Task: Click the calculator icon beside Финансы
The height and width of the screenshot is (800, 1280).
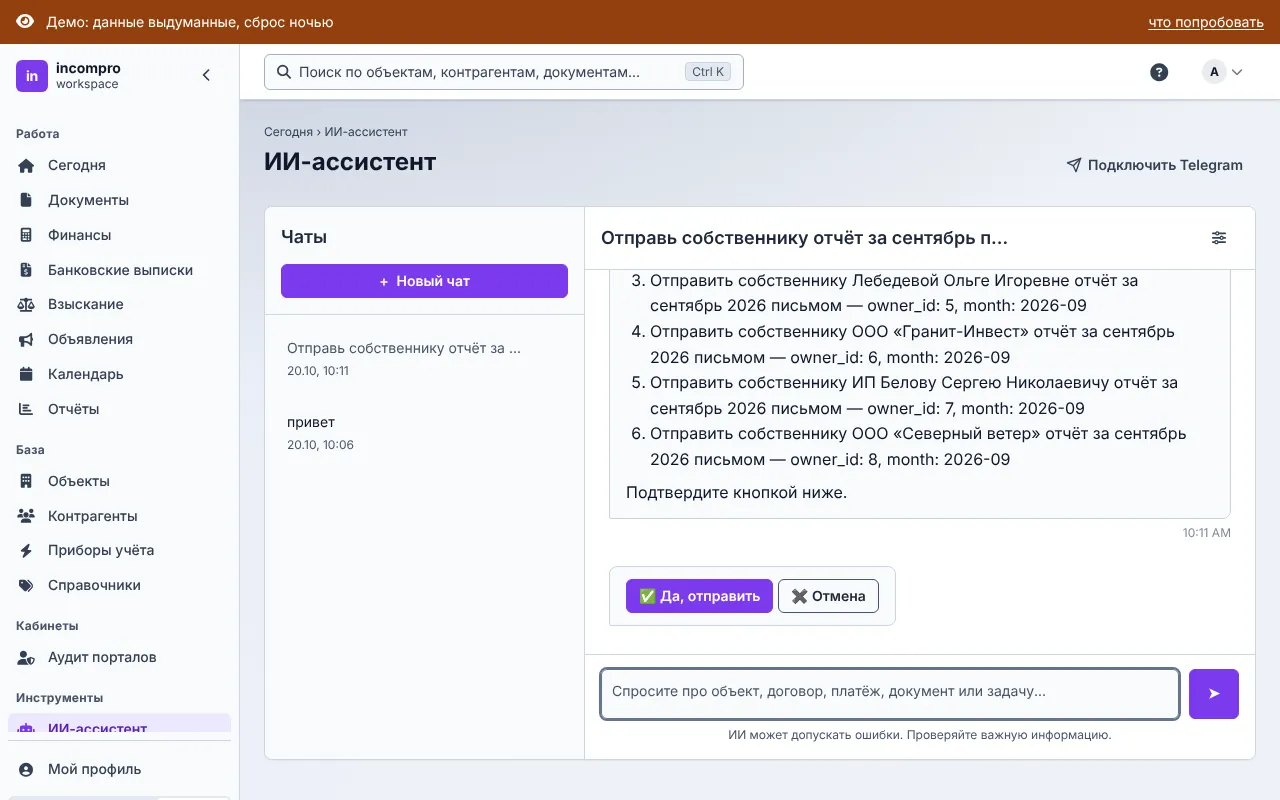Action: tap(27, 235)
